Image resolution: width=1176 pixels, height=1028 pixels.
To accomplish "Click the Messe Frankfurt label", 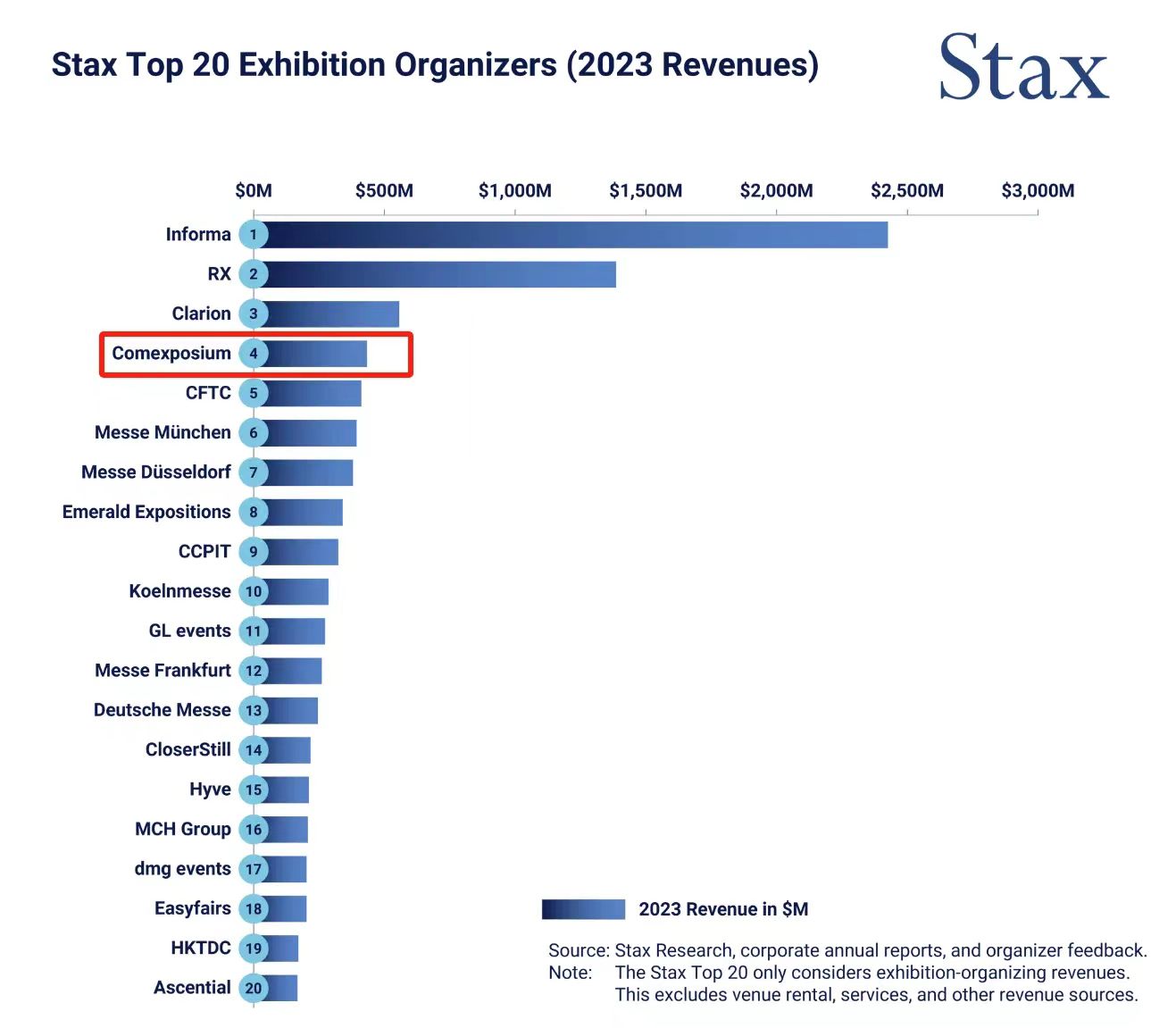I will 163,670.
